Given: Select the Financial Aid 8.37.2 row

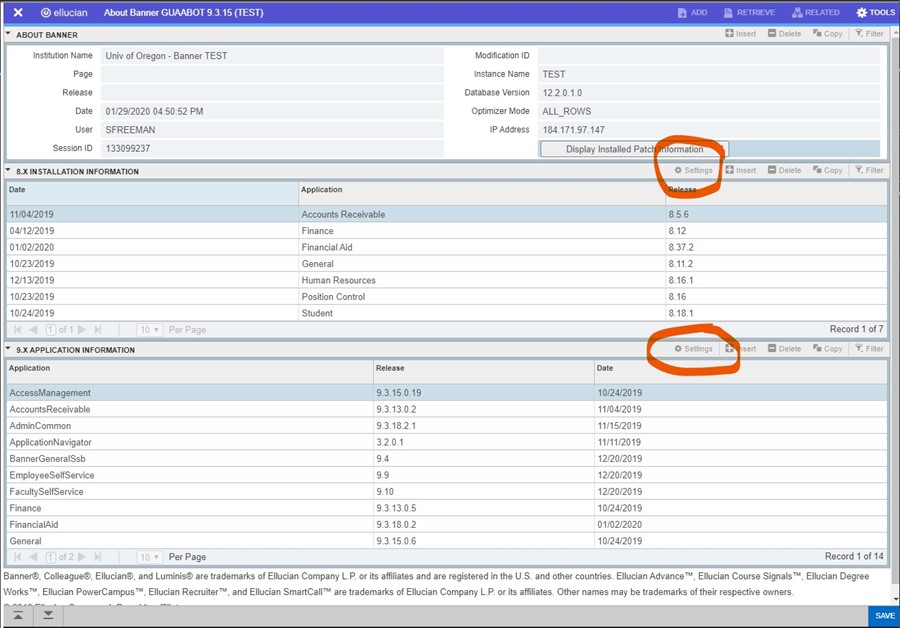Looking at the screenshot, I should (x=447, y=247).
